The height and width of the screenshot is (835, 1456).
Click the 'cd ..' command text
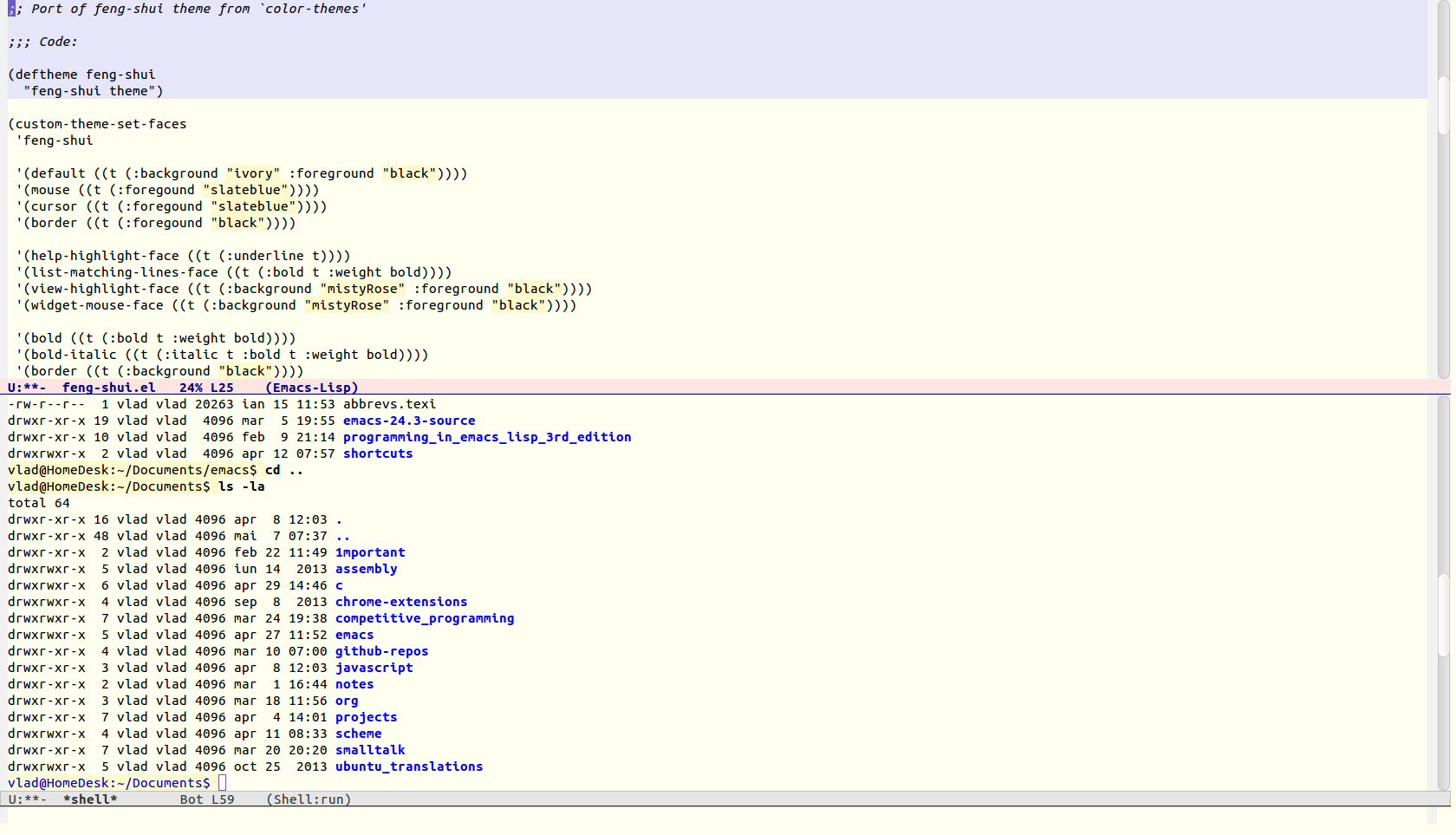tap(284, 470)
